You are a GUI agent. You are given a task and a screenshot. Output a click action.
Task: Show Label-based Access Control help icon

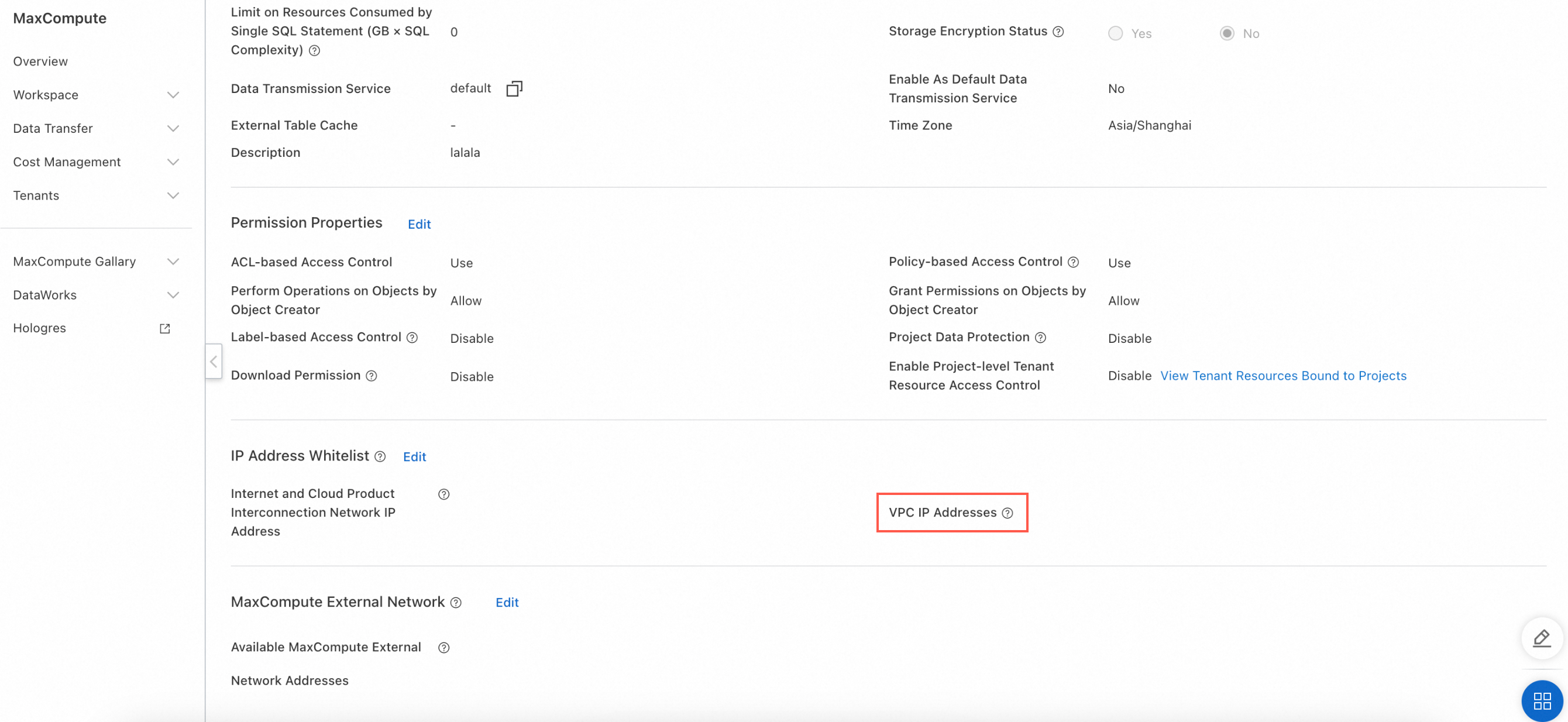click(x=412, y=337)
